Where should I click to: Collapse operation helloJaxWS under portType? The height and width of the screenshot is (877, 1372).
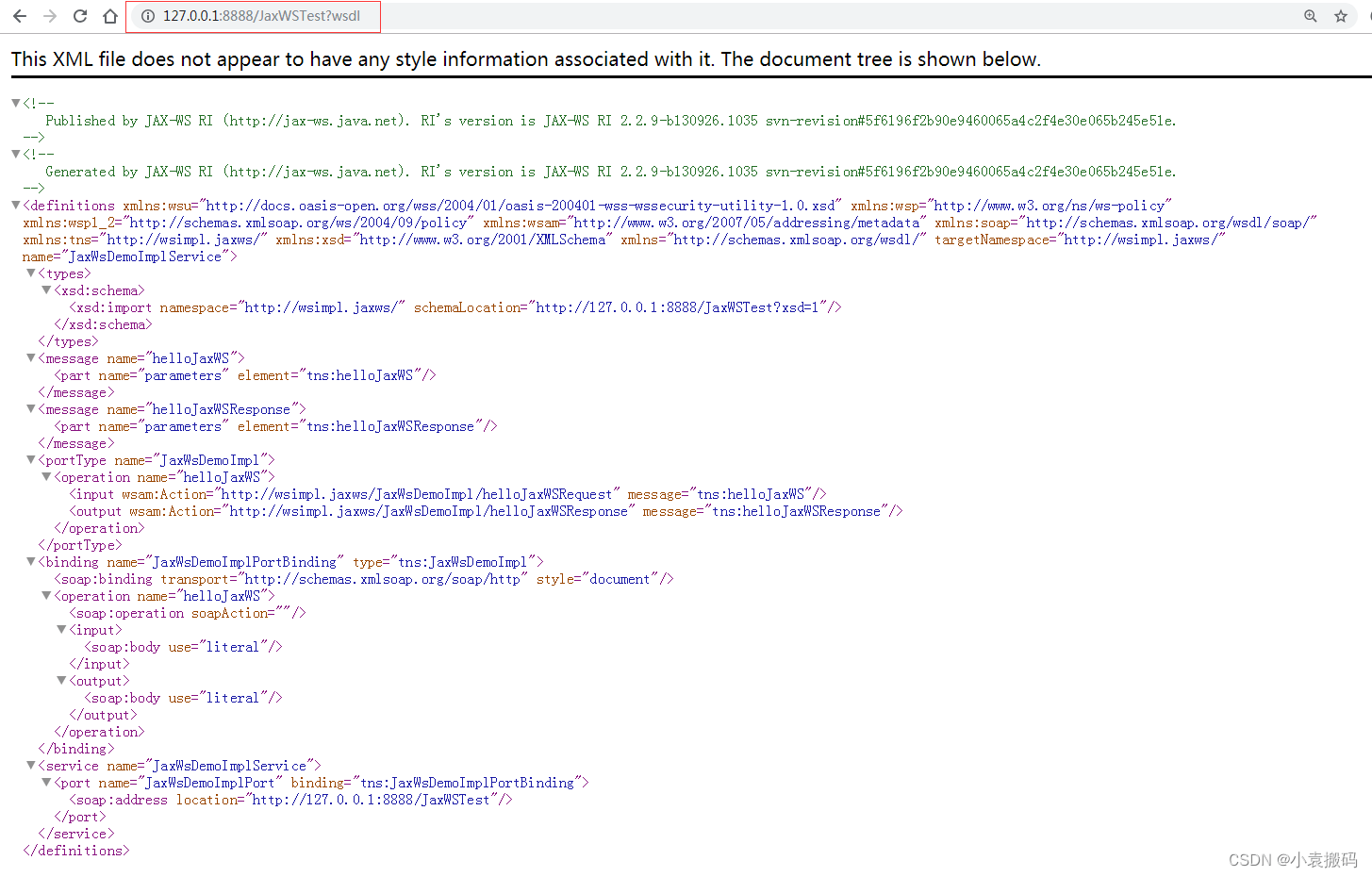pyautogui.click(x=46, y=476)
